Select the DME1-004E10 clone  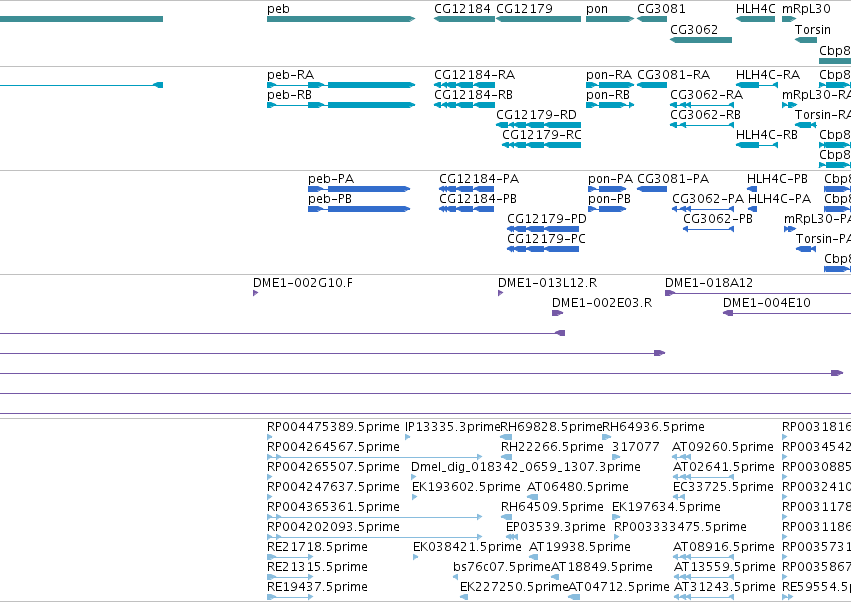point(787,313)
